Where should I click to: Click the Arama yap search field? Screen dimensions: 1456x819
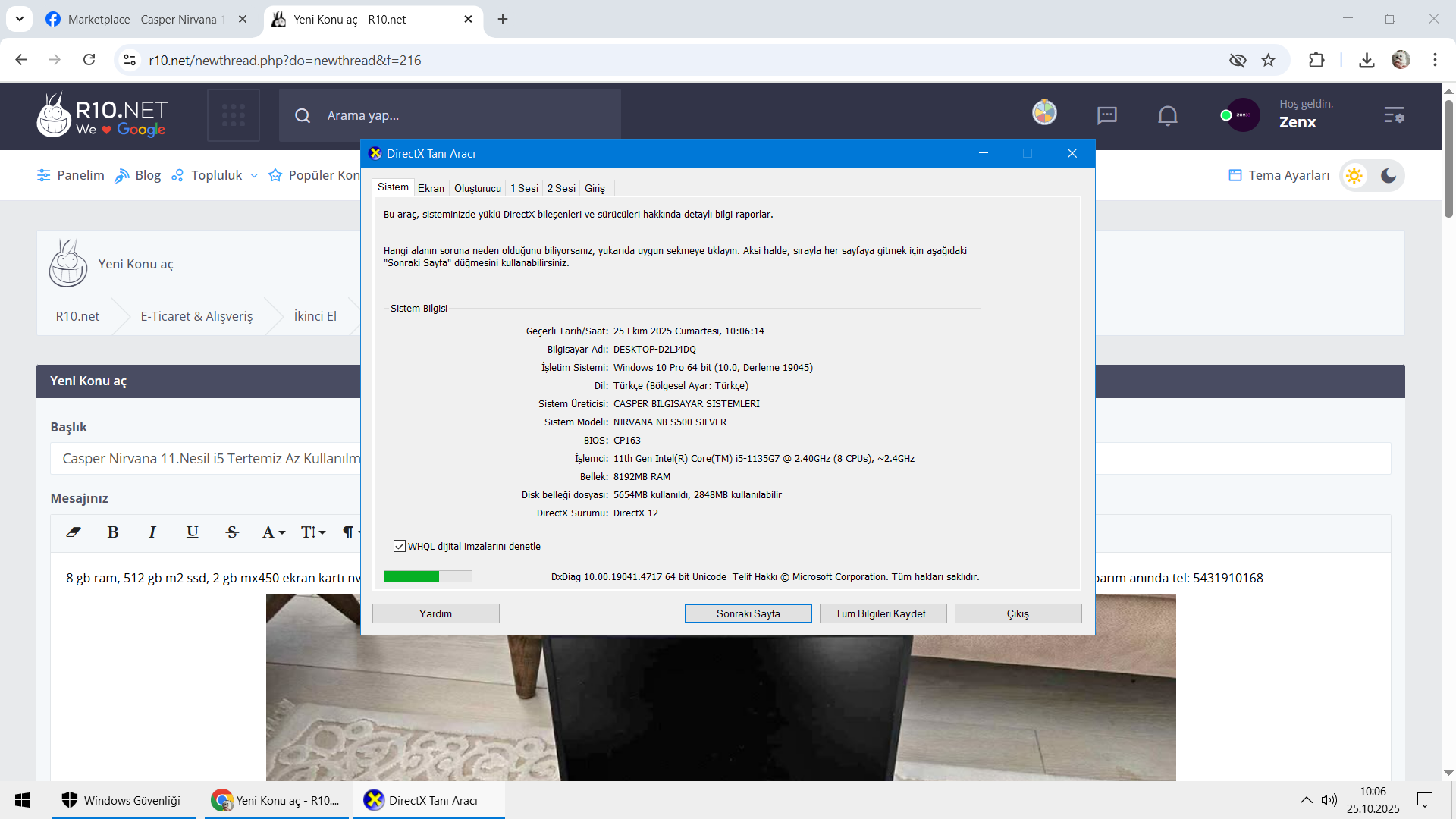450,115
